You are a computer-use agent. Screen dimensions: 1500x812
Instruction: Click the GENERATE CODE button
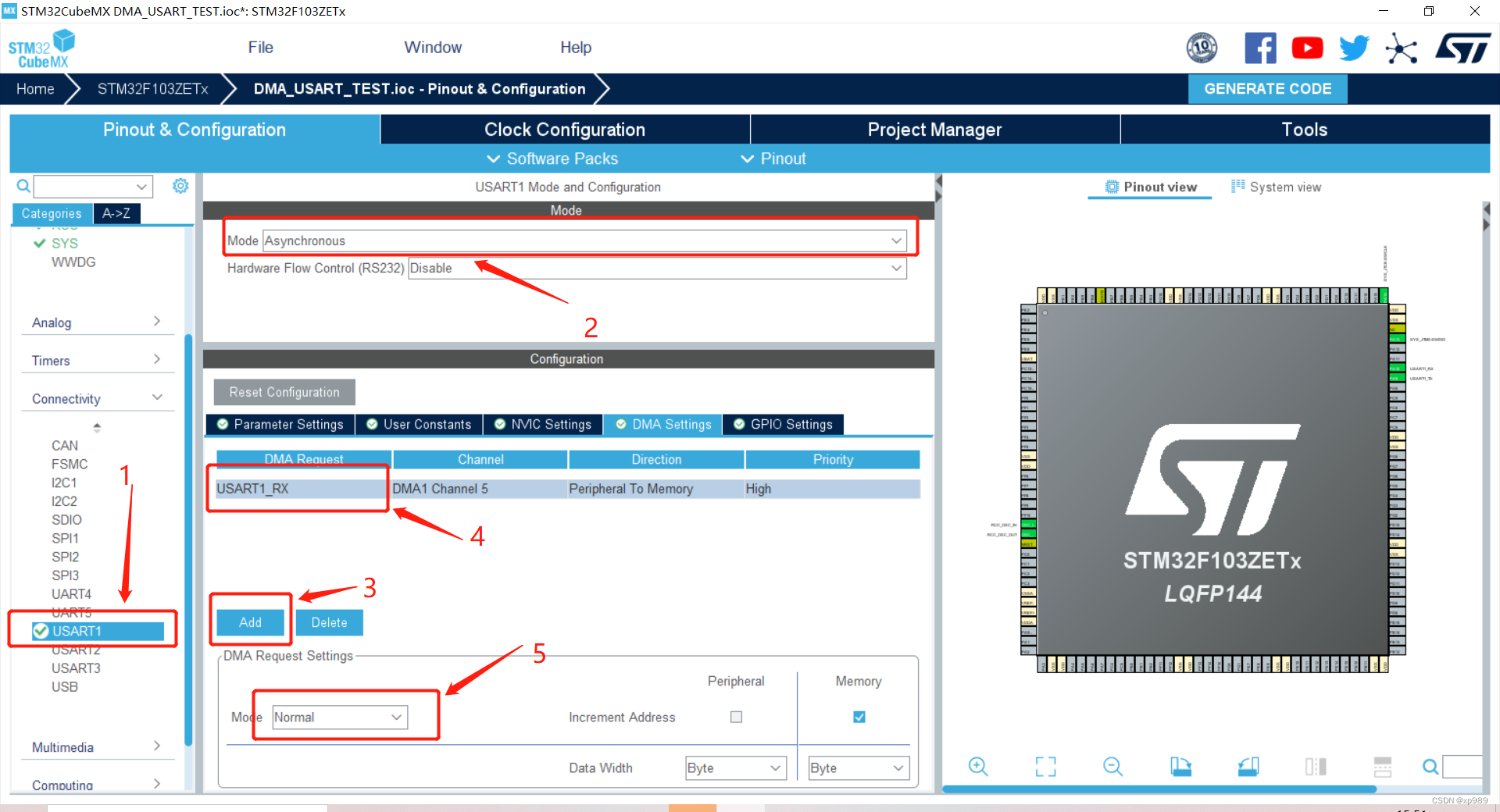click(x=1267, y=88)
